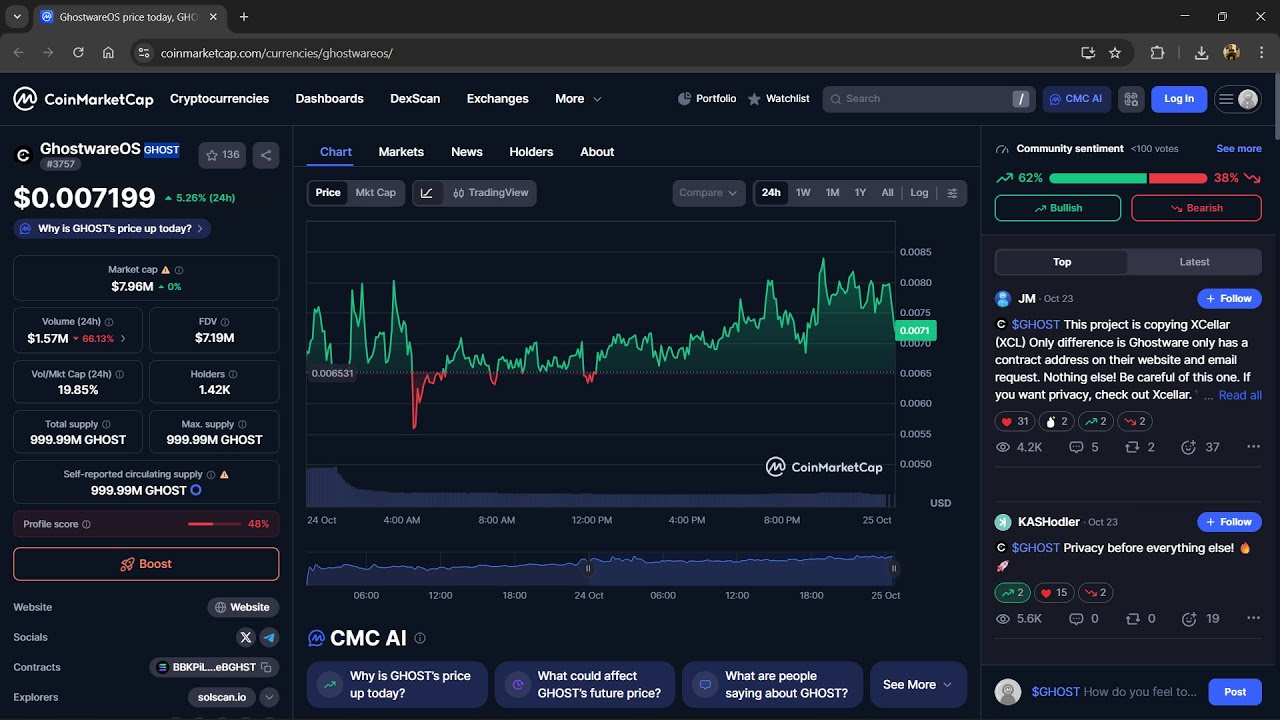Click the CMC AI header button
The width and height of the screenshot is (1280, 720).
(1076, 99)
